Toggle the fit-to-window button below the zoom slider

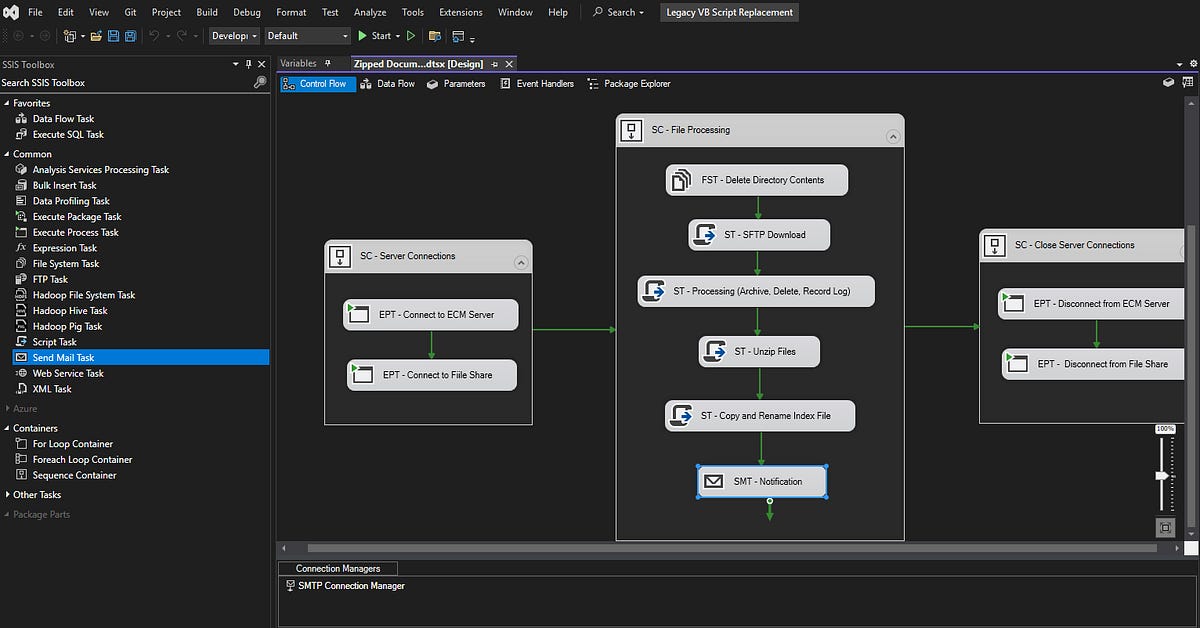pyautogui.click(x=1165, y=527)
